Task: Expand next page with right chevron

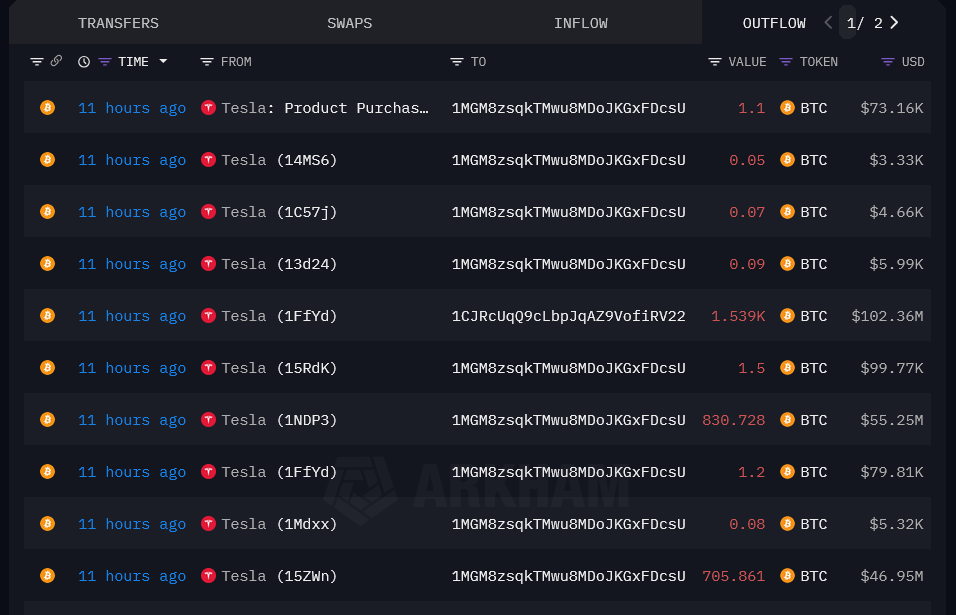Action: 894,22
